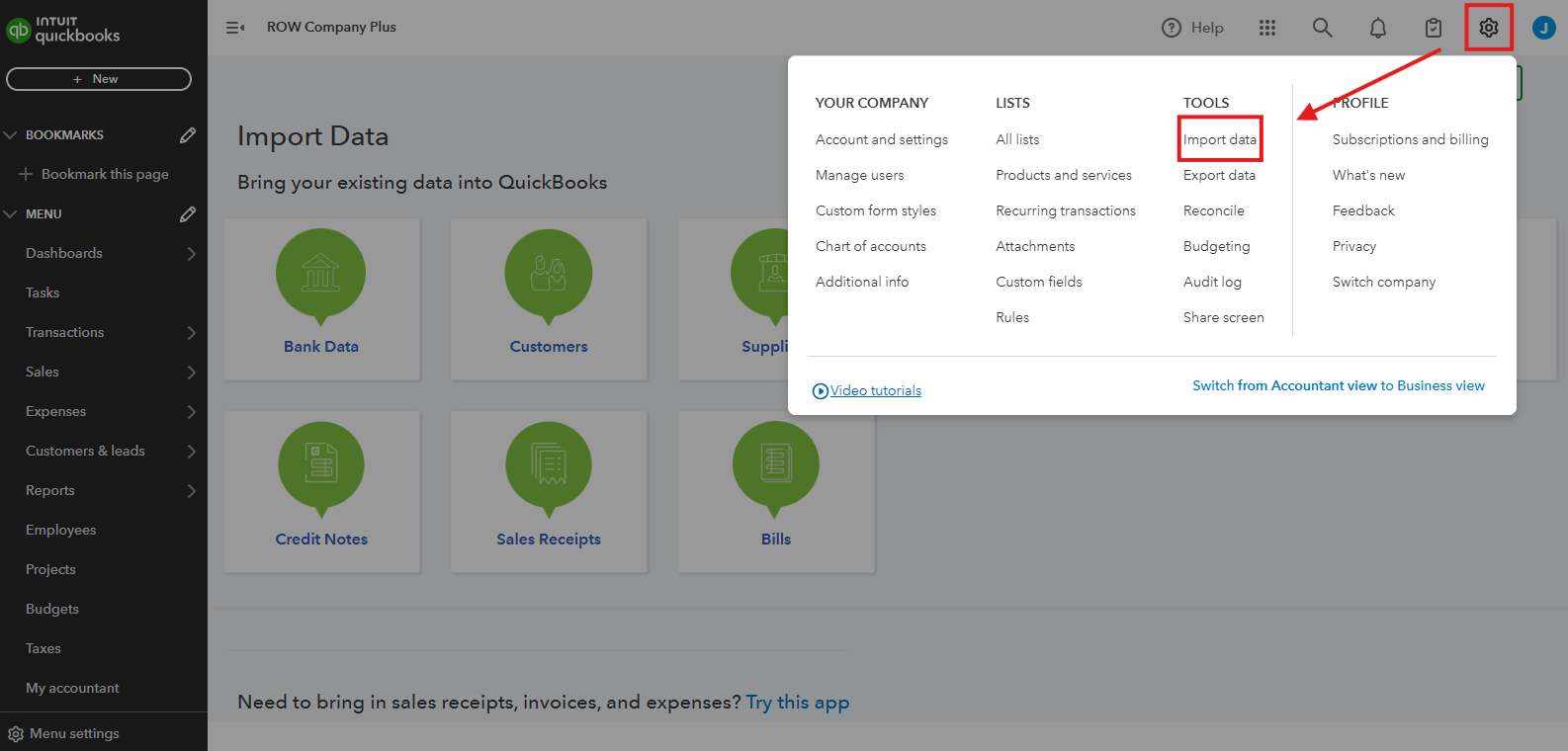
Task: Click the clipboard tasks icon in header
Action: click(1433, 28)
